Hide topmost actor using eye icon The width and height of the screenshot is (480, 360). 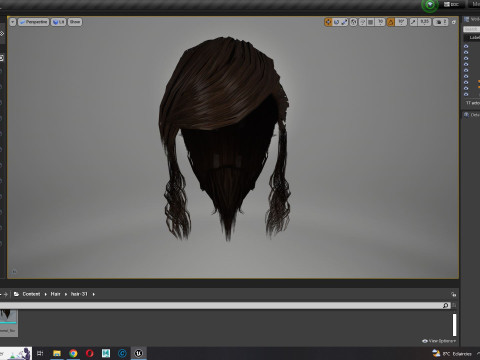(x=466, y=46)
